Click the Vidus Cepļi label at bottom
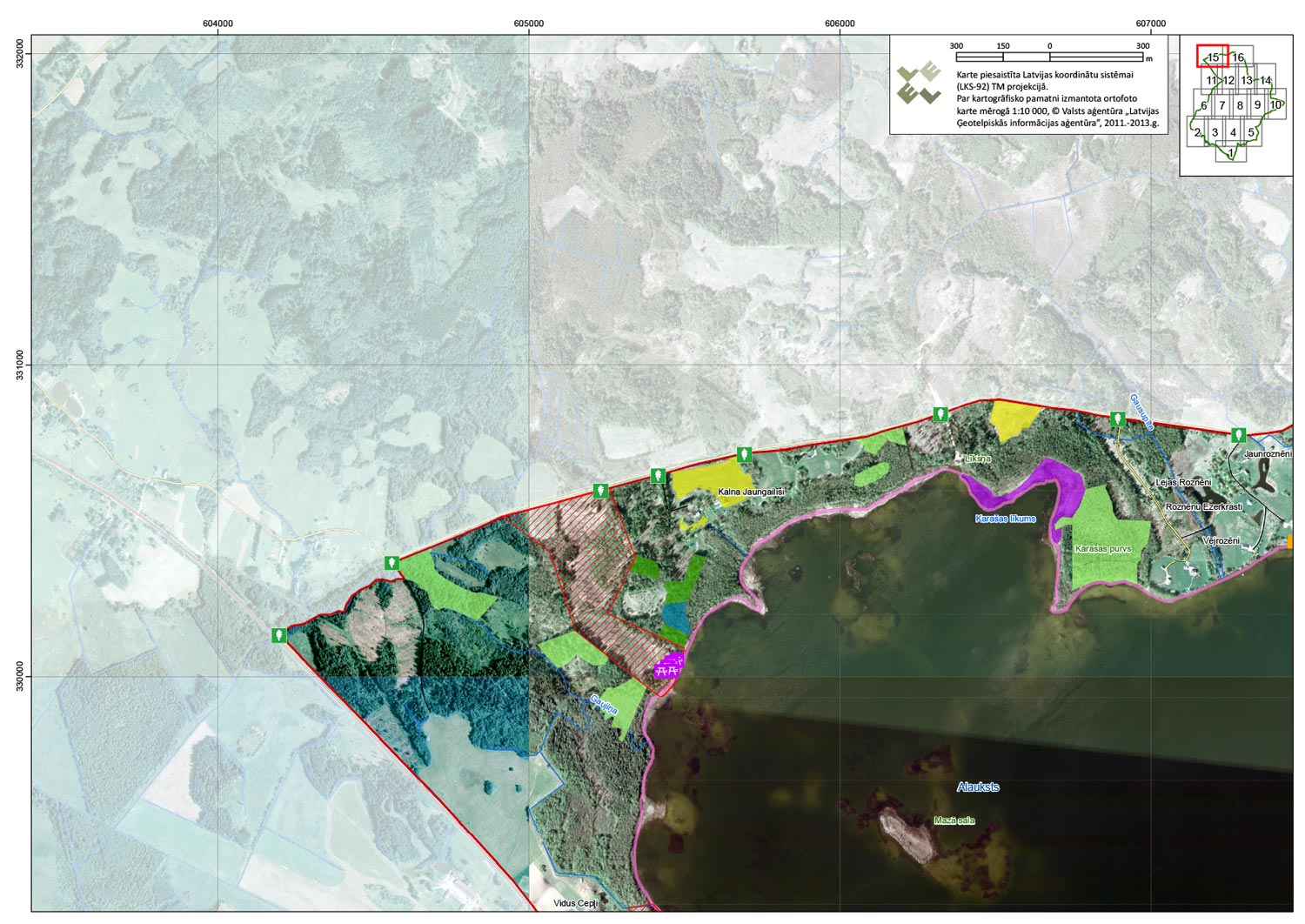This screenshot has width=1305, height=924. pos(576,904)
